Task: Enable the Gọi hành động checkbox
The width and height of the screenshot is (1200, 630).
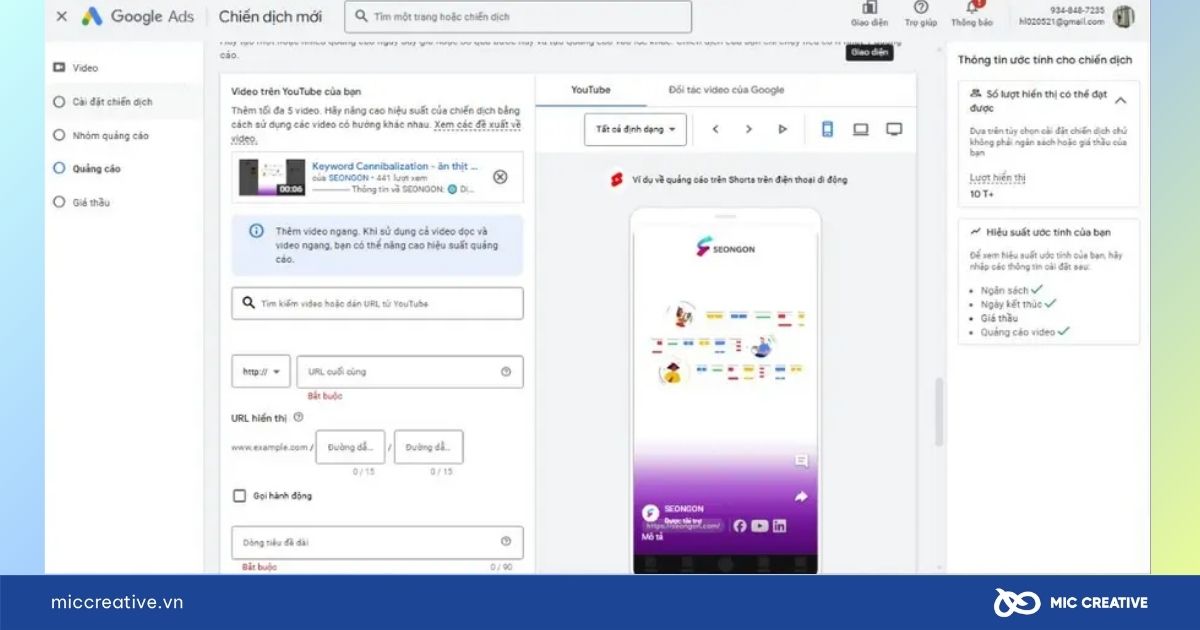Action: pos(239,495)
